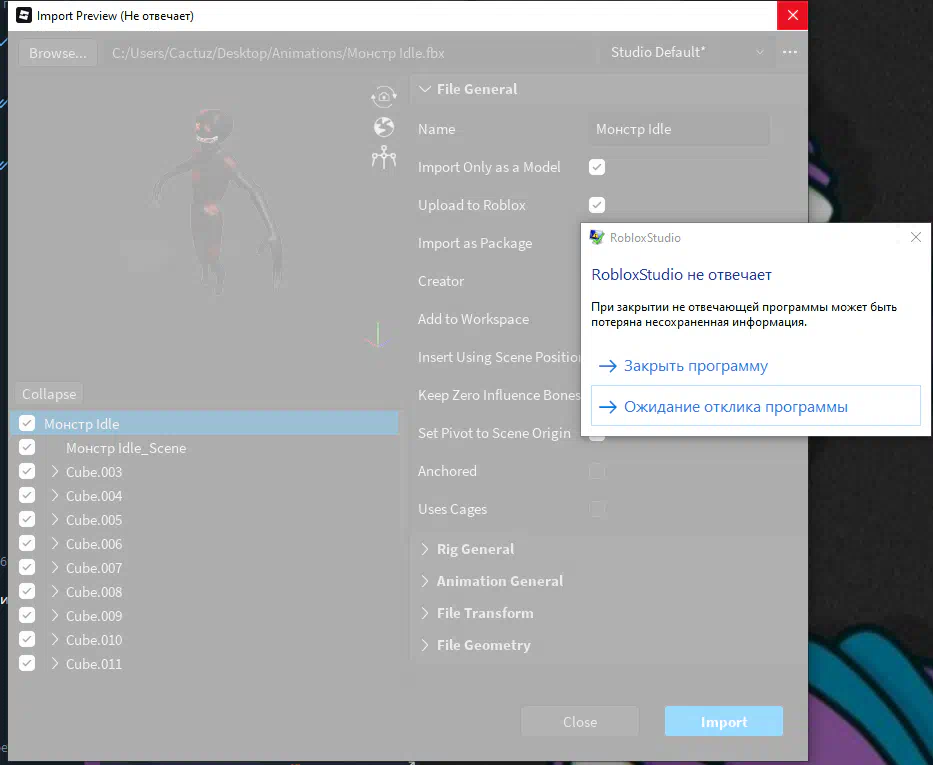The width and height of the screenshot is (933, 765).
Task: Click the Keep Zero Influence Bones label
Action: pyautogui.click(x=499, y=395)
